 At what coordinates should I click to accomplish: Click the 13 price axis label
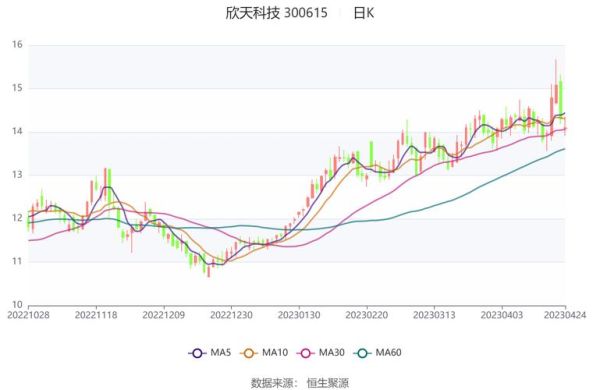pyautogui.click(x=17, y=175)
